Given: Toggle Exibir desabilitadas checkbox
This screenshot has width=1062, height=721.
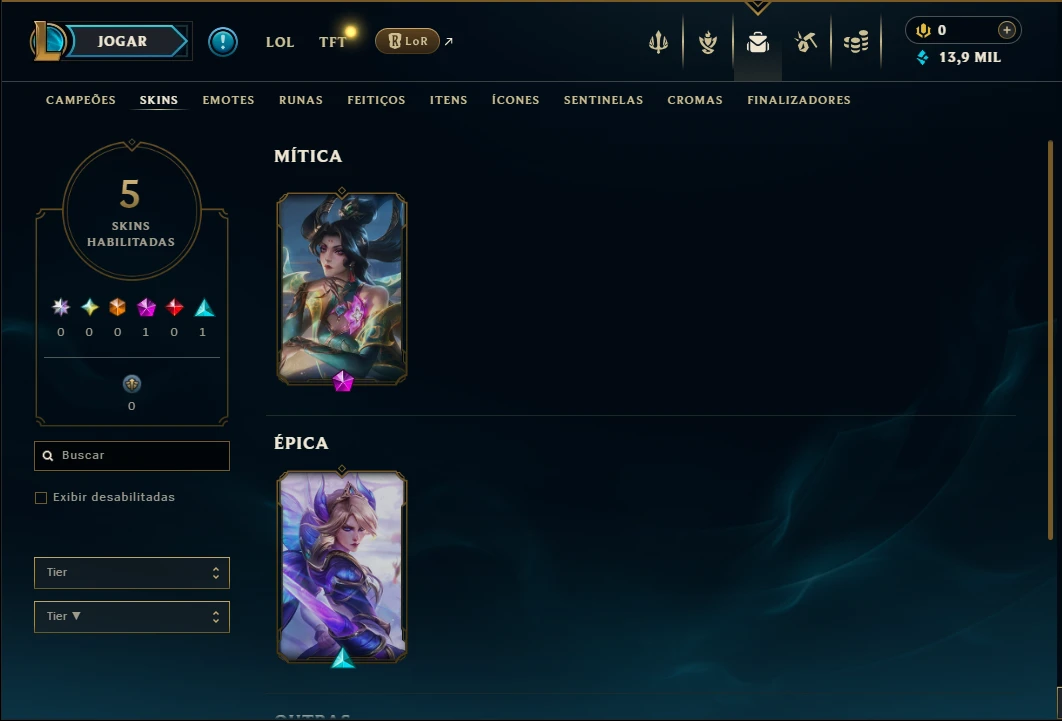Looking at the screenshot, I should pyautogui.click(x=41, y=498).
